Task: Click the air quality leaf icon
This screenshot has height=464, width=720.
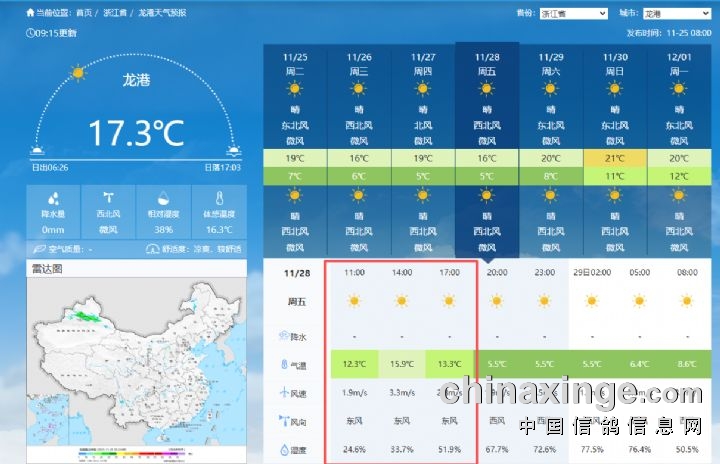Action: coord(38,249)
